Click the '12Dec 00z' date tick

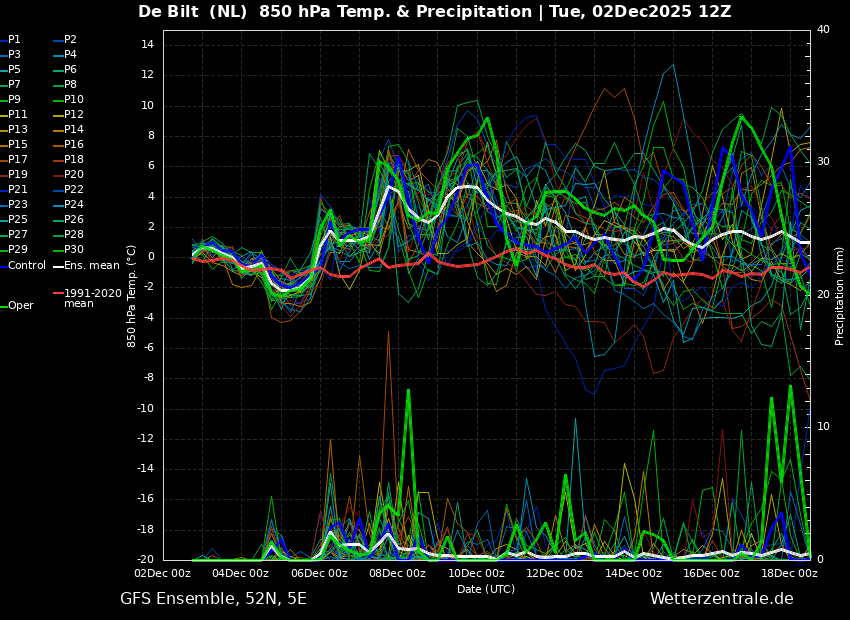click(555, 573)
